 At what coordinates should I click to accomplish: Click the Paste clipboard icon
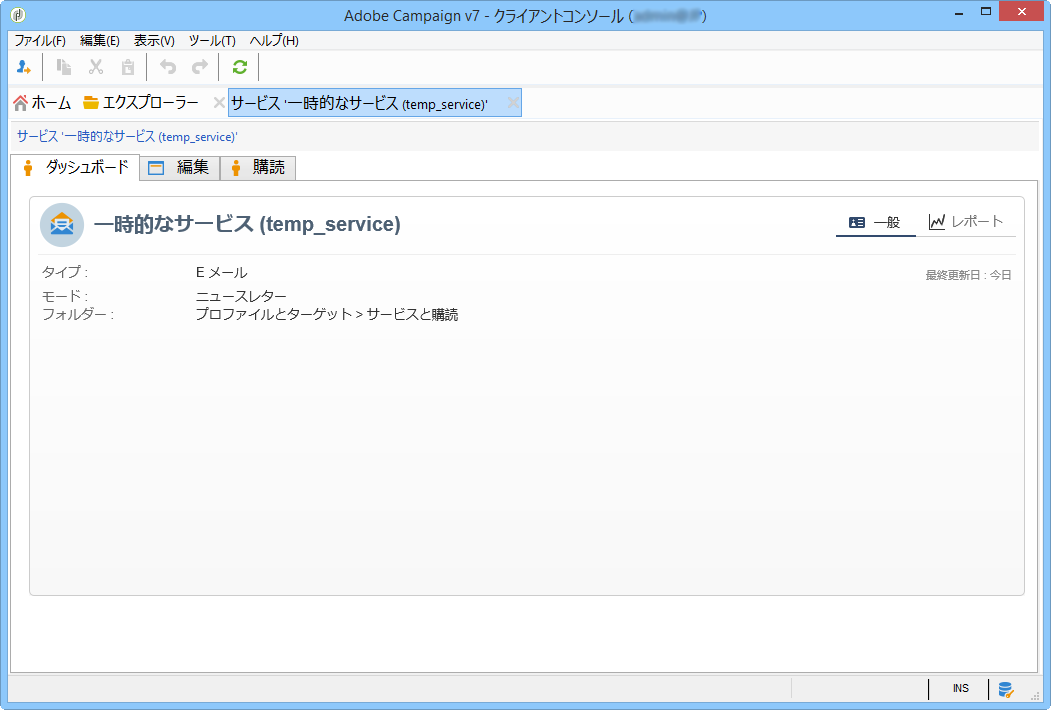click(127, 67)
